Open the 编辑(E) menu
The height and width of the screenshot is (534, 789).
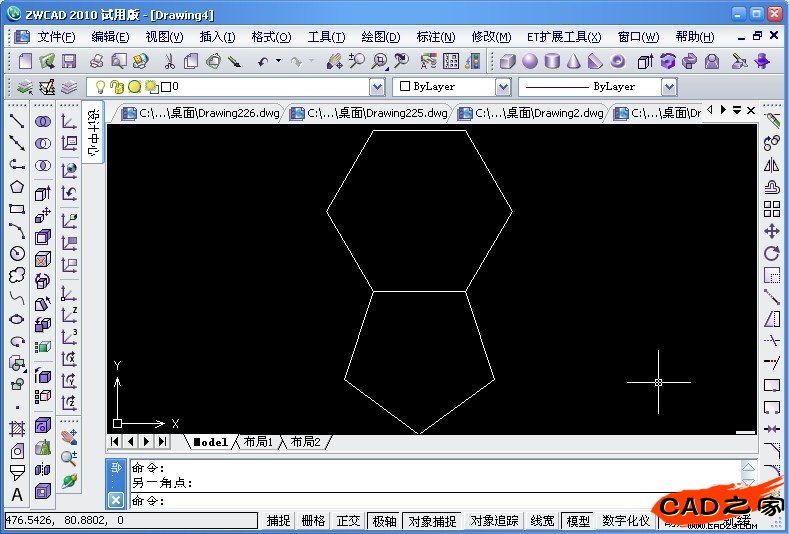[110, 37]
